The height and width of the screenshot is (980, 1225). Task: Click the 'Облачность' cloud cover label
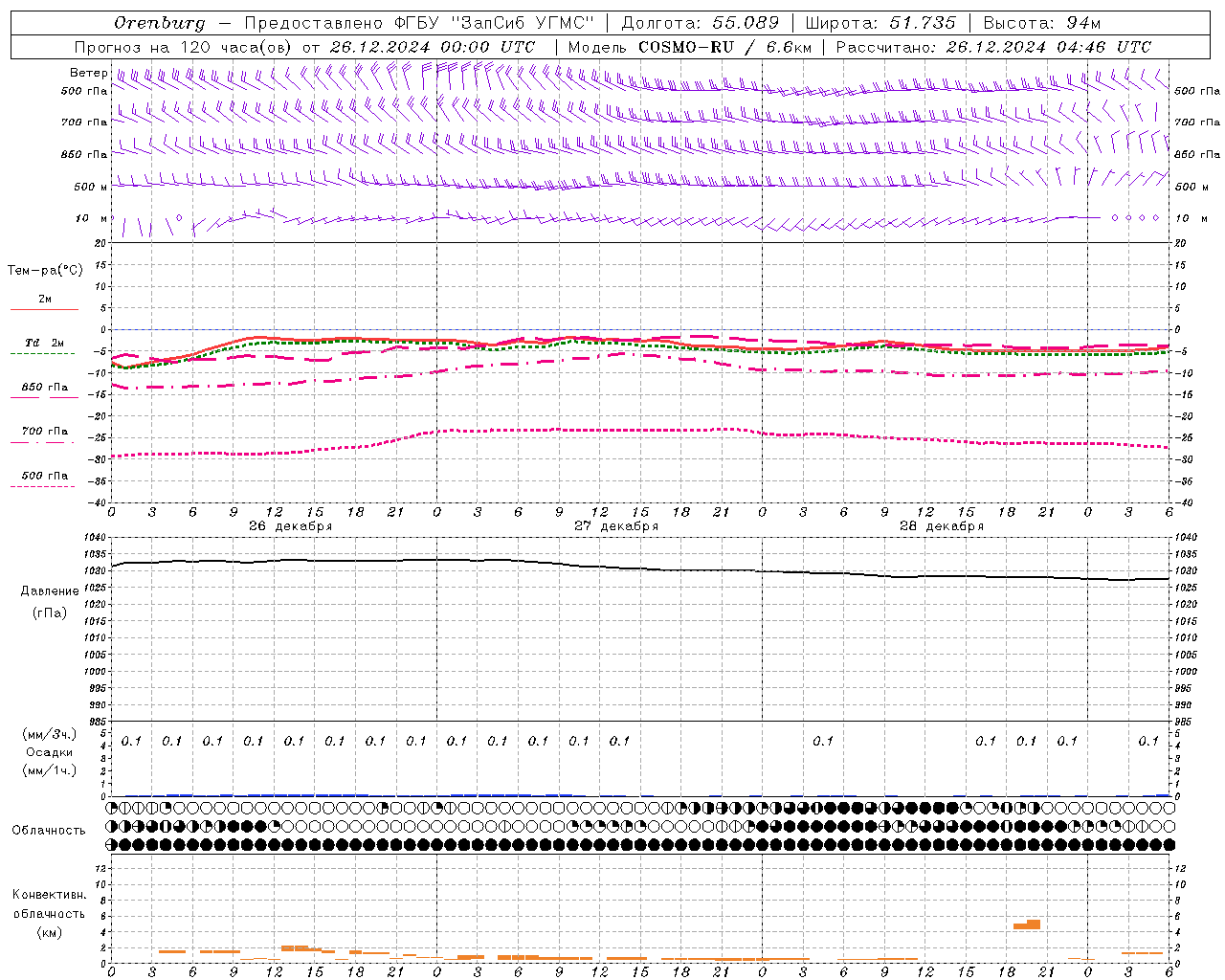49,830
